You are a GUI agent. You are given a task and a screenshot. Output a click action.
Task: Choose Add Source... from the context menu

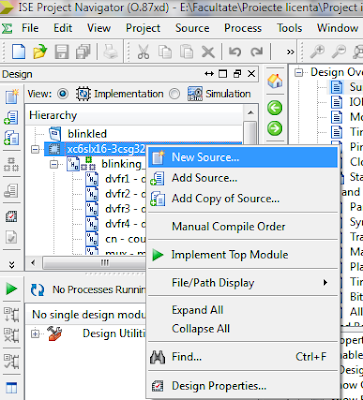pos(243,178)
